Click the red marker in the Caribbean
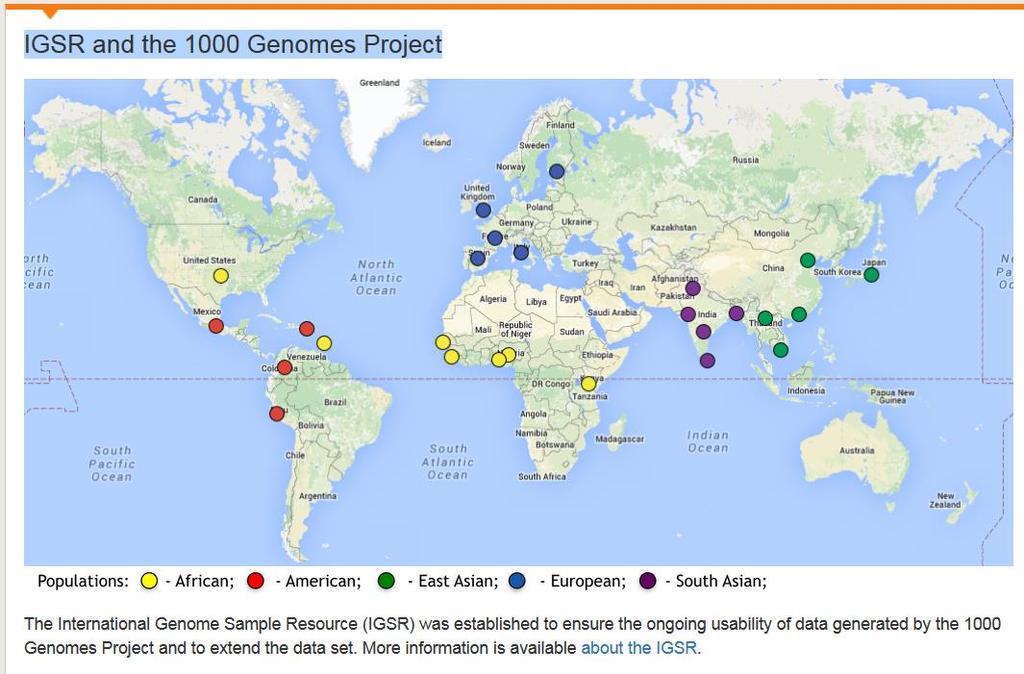 [x=307, y=329]
